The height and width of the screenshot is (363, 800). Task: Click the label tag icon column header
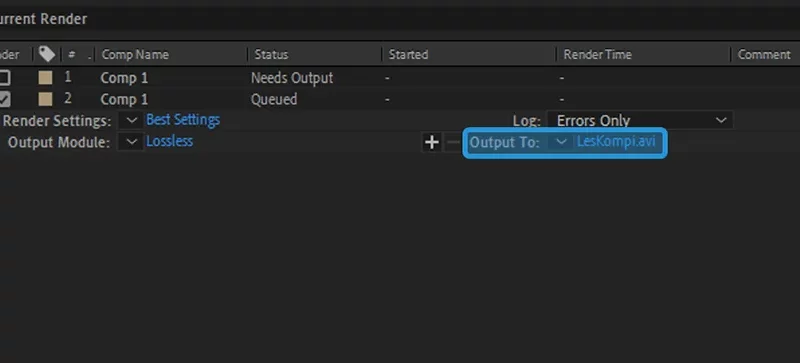(x=46, y=54)
